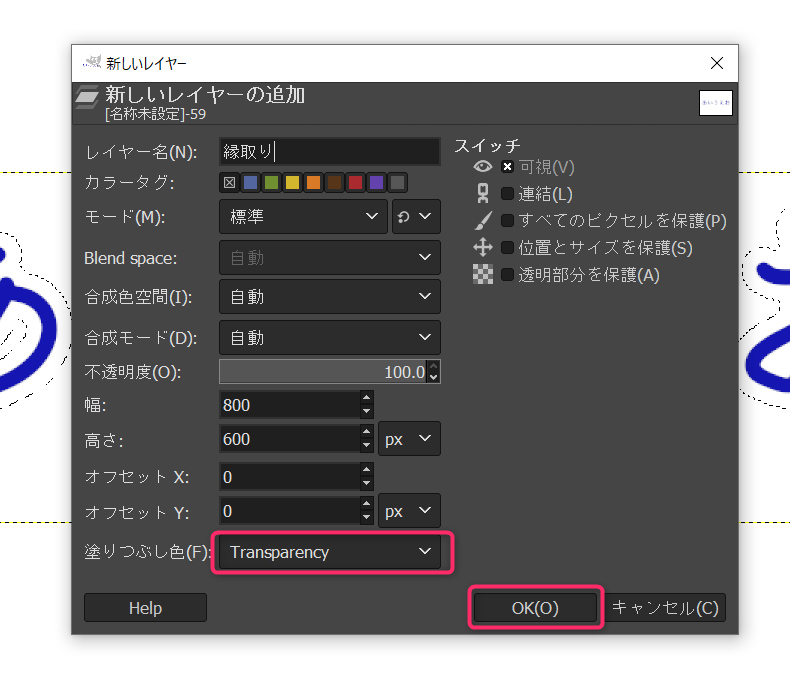Decrease オフセット X with down arrow
790x680 pixels.
[x=367, y=483]
